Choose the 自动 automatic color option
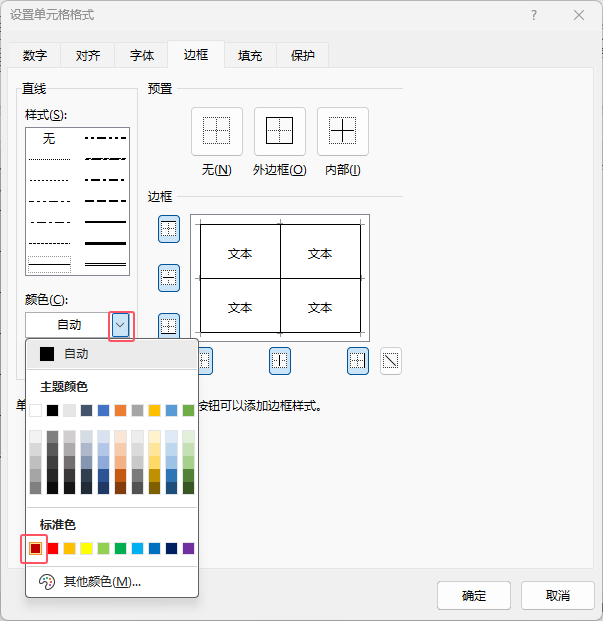 [112, 354]
